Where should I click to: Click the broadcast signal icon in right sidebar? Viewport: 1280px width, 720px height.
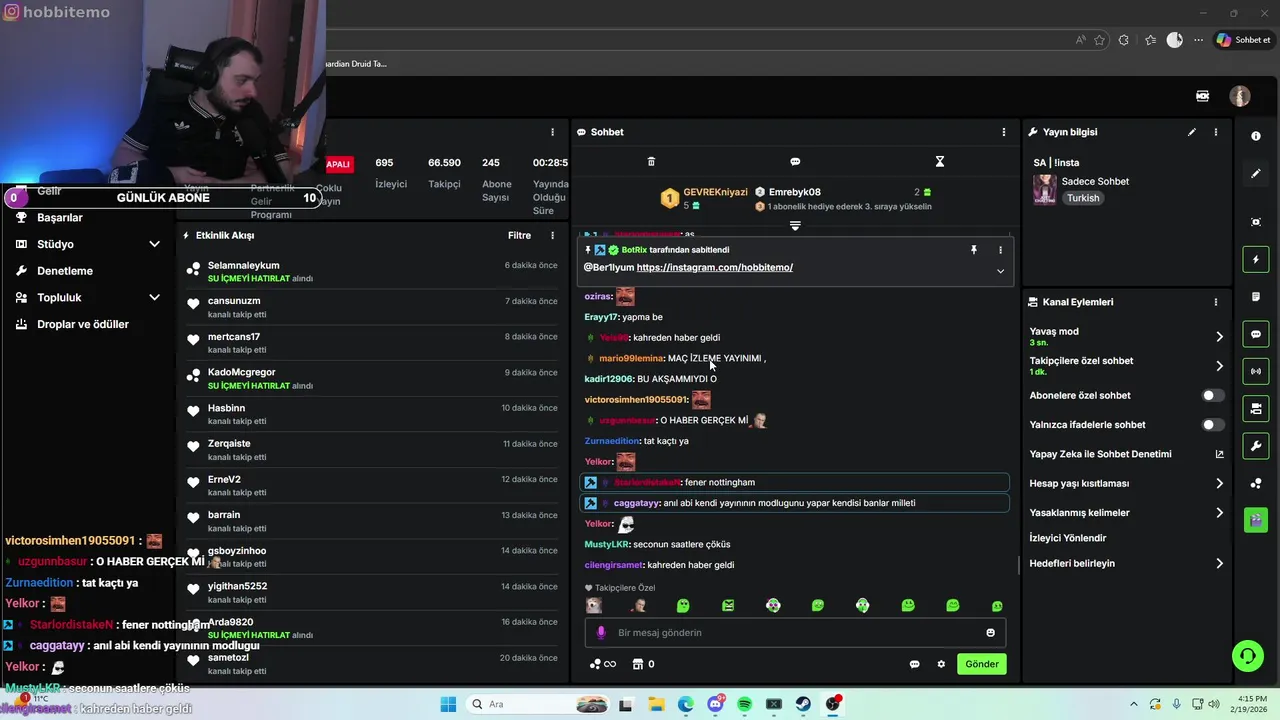pos(1256,371)
